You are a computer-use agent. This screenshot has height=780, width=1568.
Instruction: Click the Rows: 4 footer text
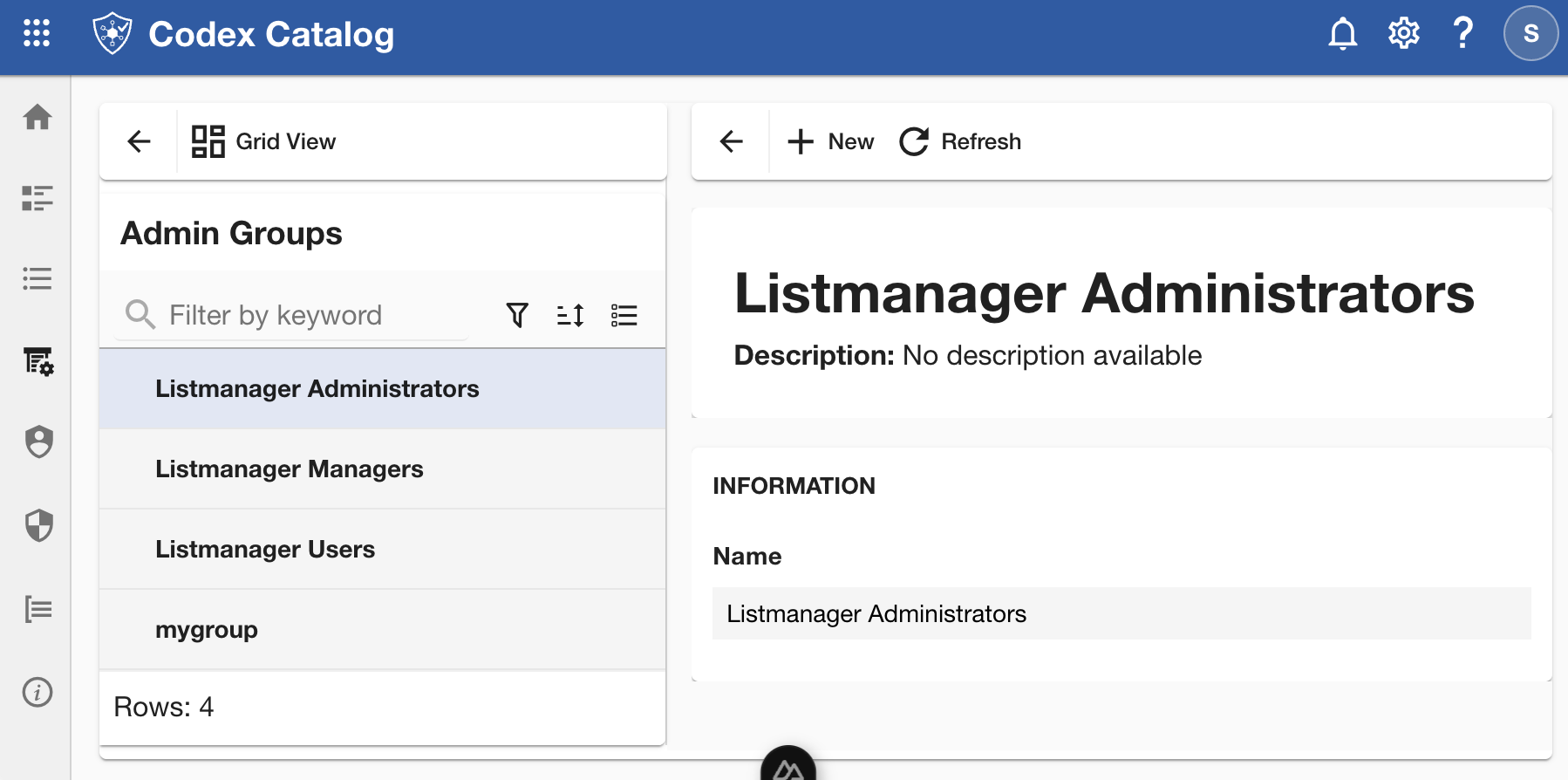pos(164,707)
